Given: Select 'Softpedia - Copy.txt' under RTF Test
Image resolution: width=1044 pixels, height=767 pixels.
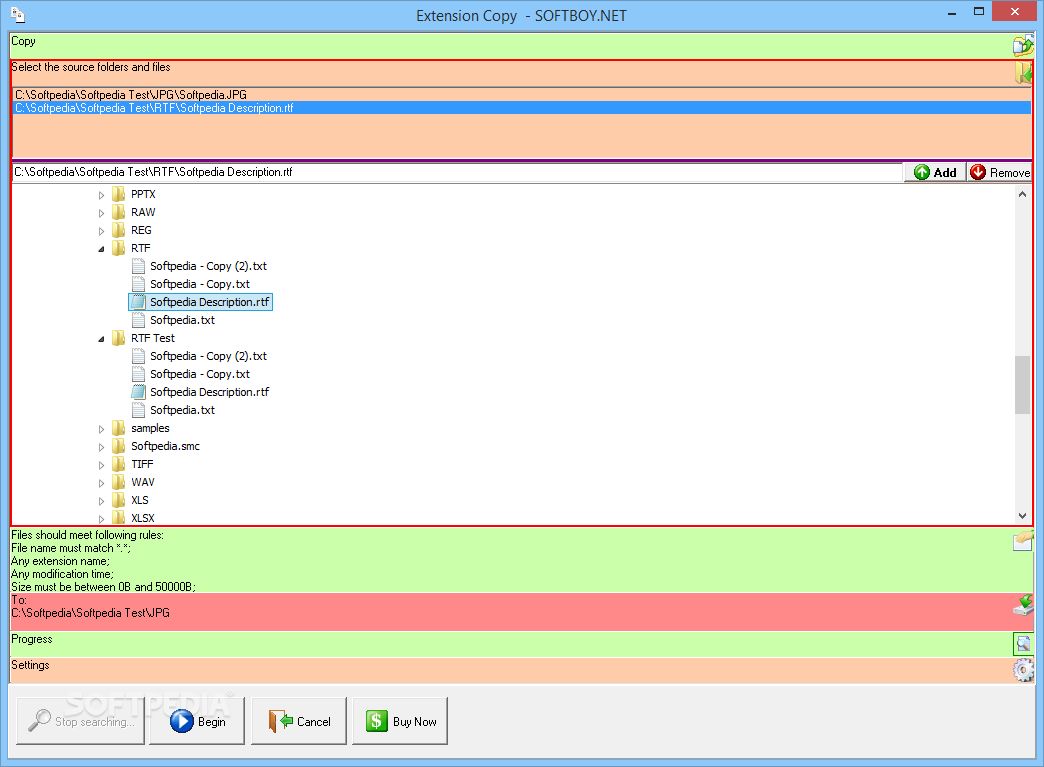Looking at the screenshot, I should pos(200,374).
